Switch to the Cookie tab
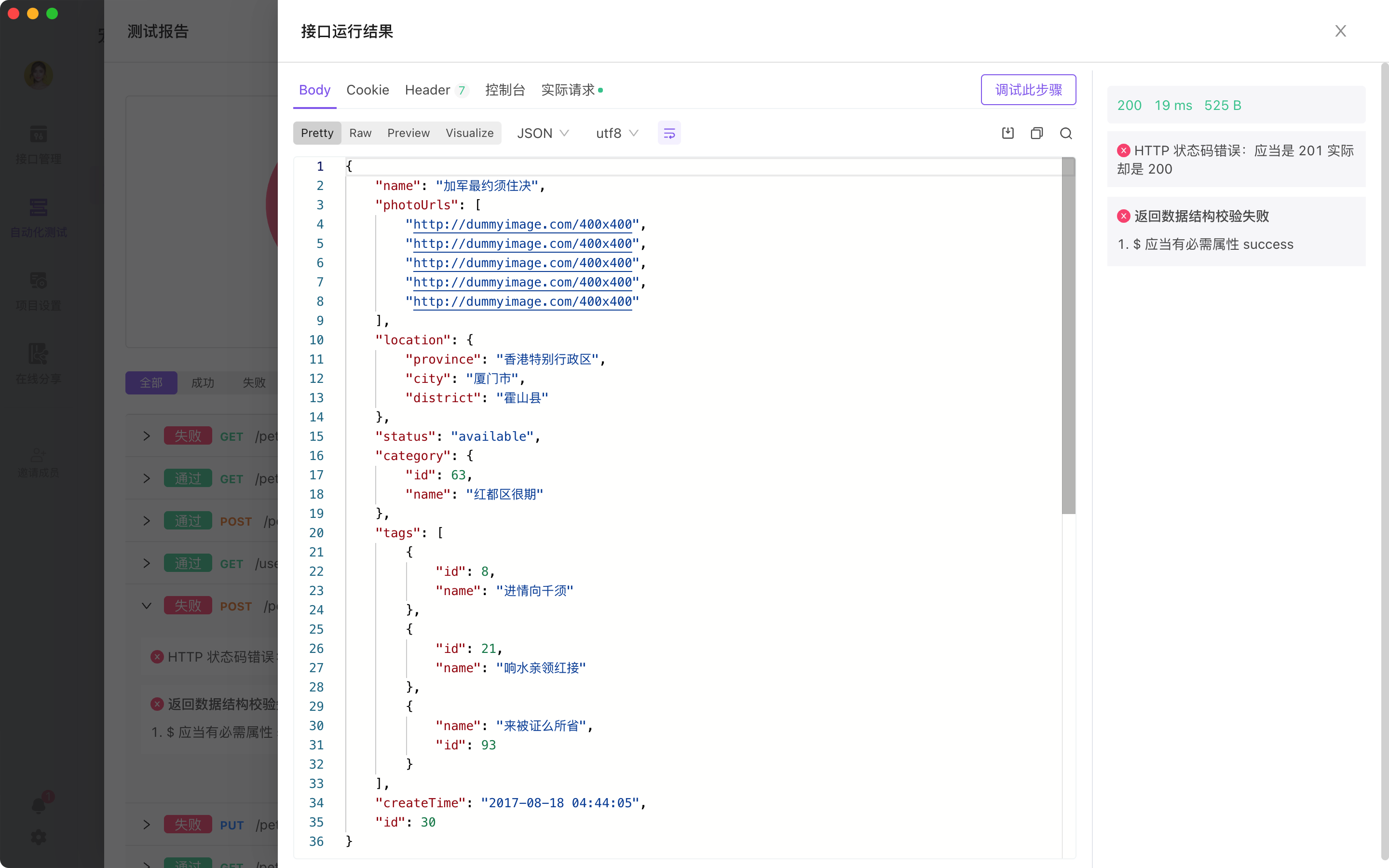The height and width of the screenshot is (868, 1389). point(368,90)
